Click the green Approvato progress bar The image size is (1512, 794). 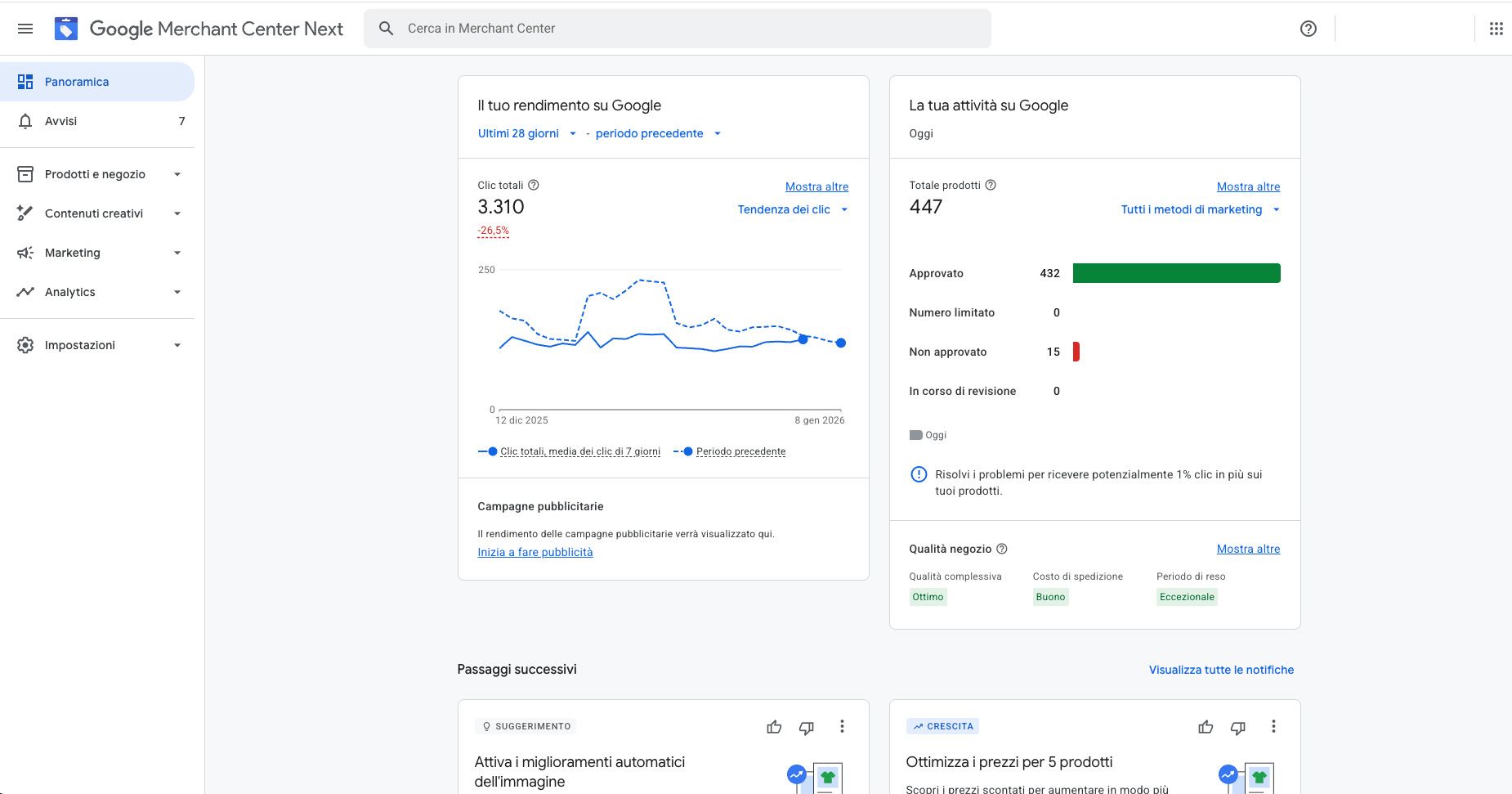1176,273
